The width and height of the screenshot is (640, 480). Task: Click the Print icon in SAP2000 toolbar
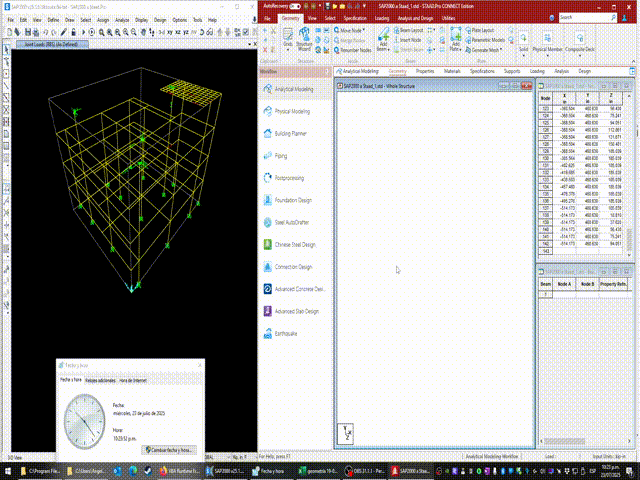[x=36, y=32]
